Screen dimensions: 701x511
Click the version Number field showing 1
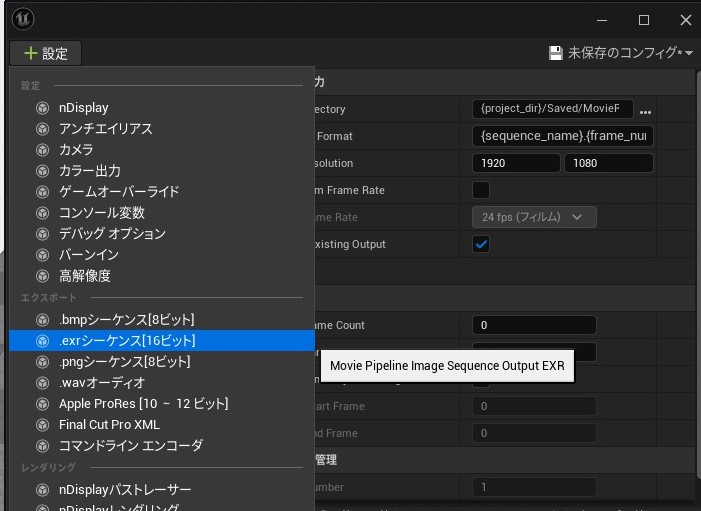pyautogui.click(x=534, y=487)
